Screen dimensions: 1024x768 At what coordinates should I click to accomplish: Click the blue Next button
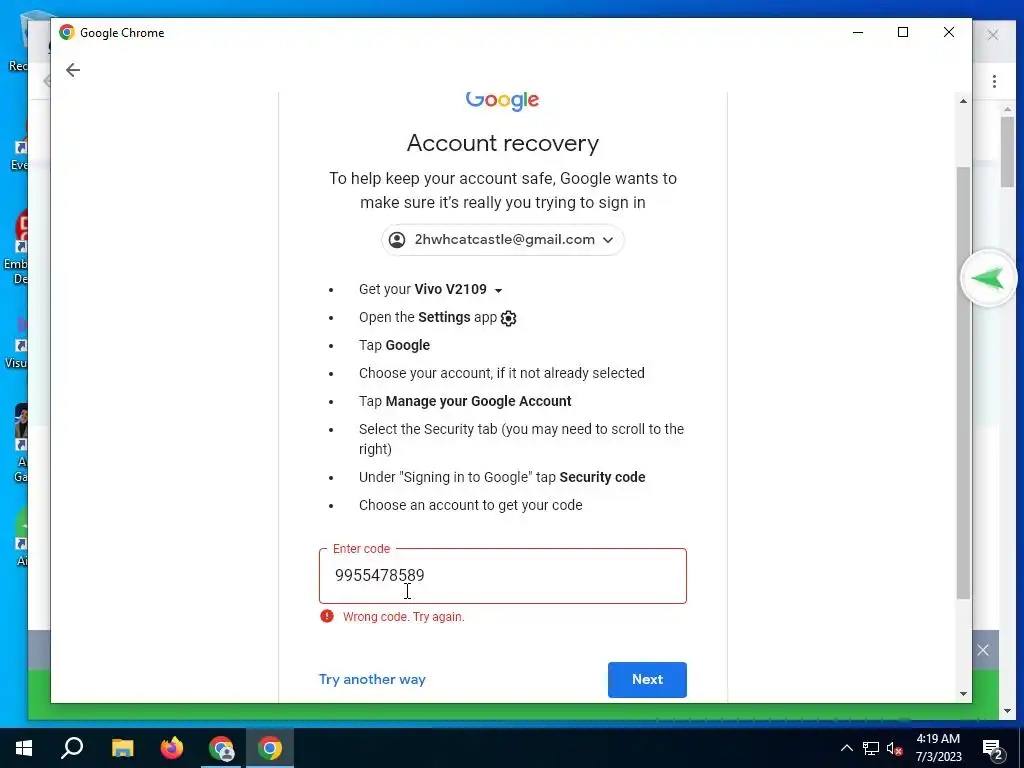click(647, 679)
